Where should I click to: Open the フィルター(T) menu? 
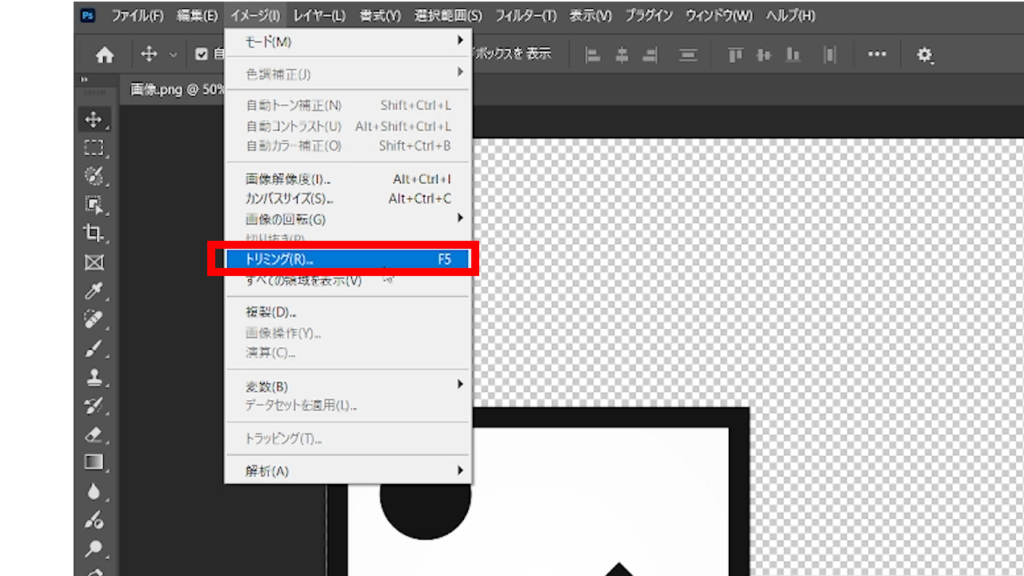pos(526,16)
